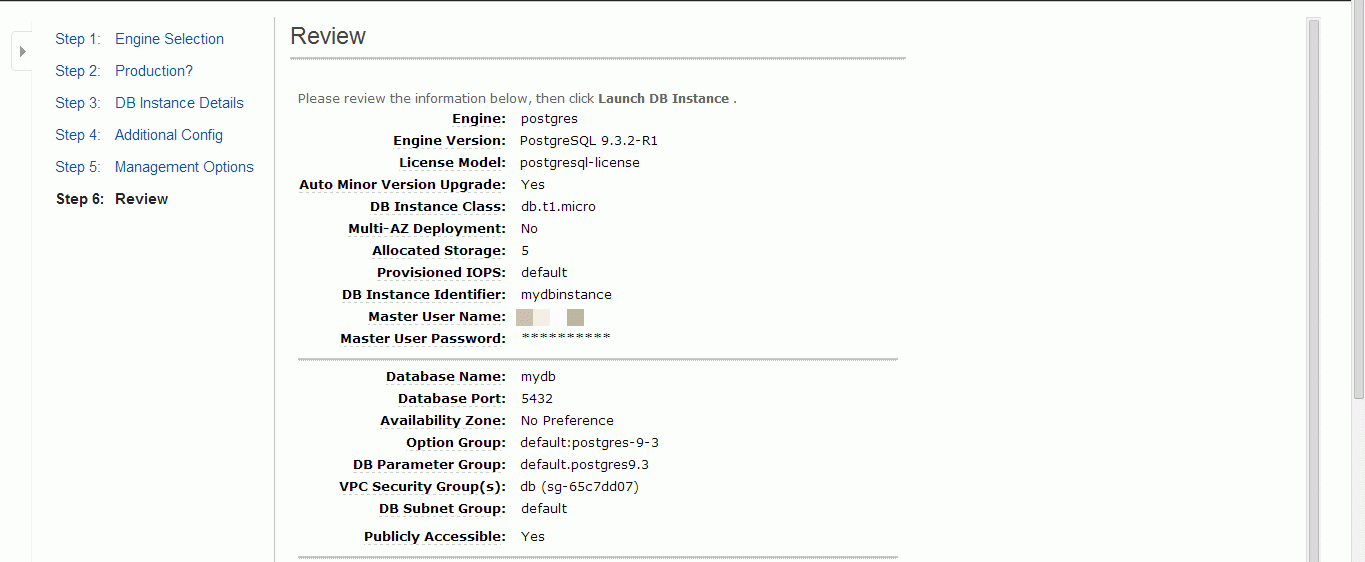Click the blurred Master User Name value

point(550,318)
